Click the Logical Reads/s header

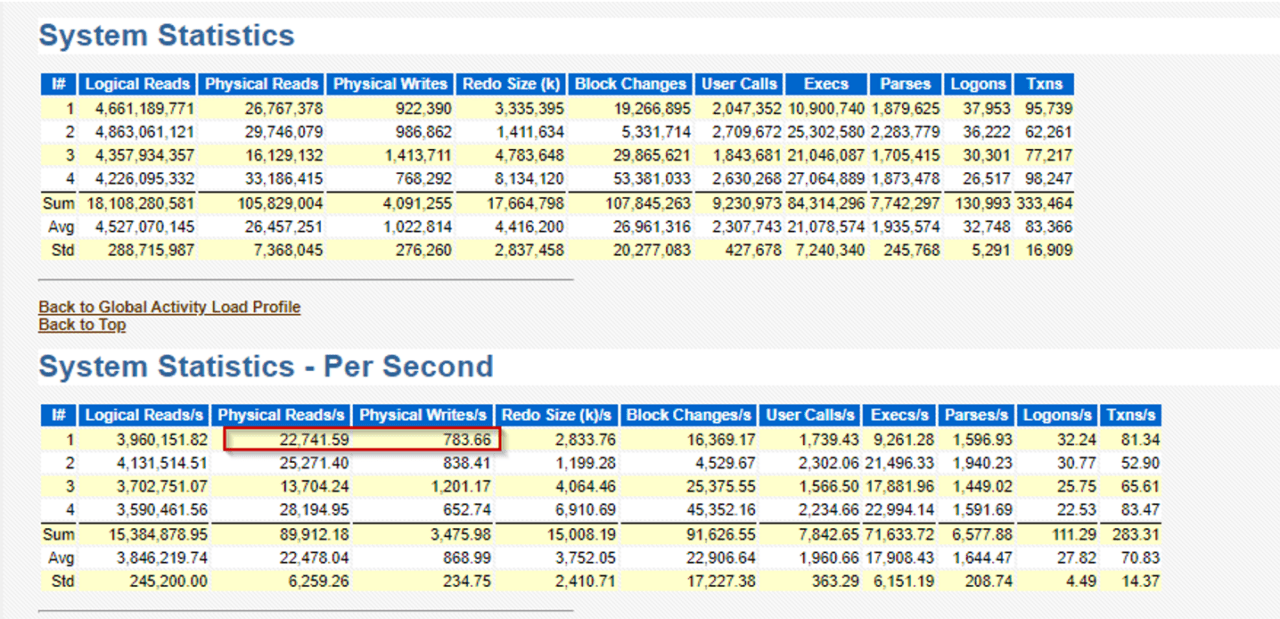click(x=143, y=415)
